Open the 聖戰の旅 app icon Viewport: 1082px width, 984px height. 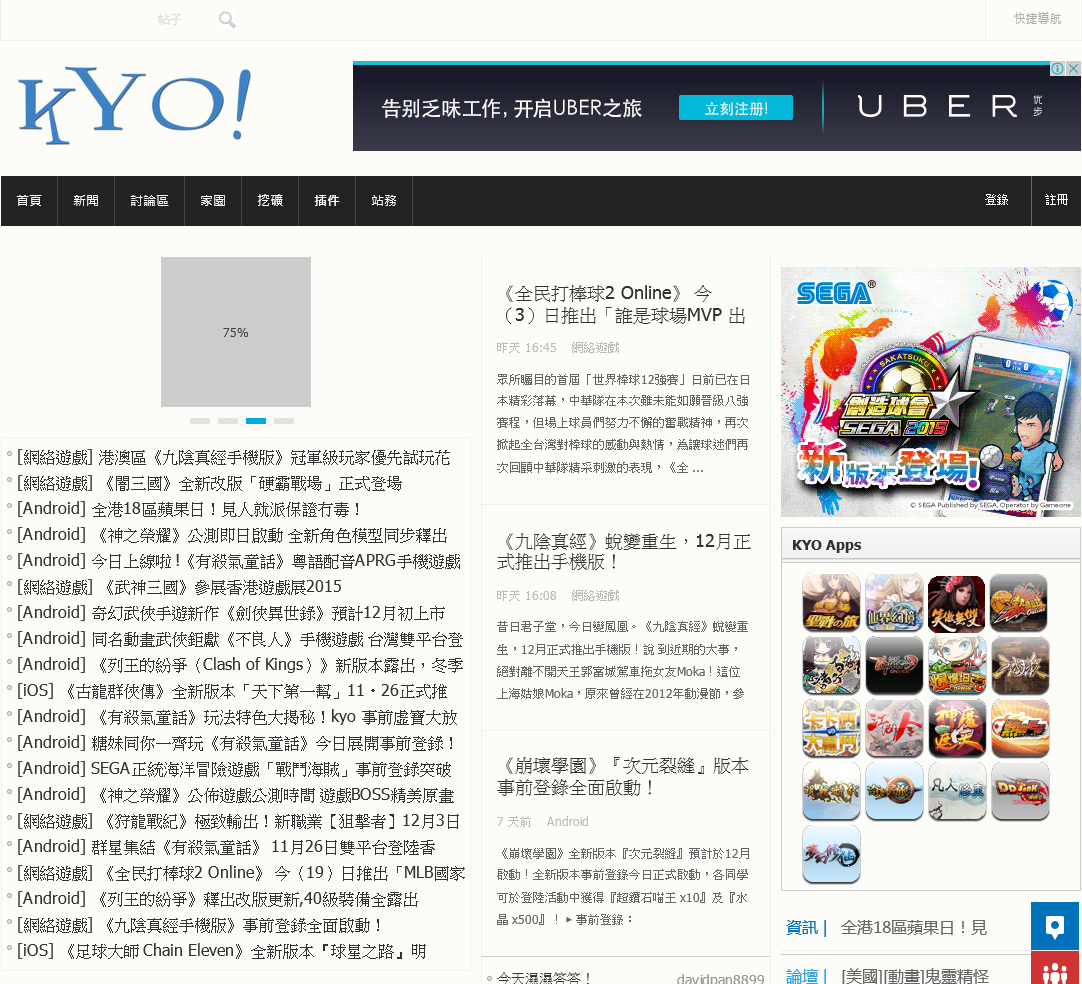[x=831, y=602]
